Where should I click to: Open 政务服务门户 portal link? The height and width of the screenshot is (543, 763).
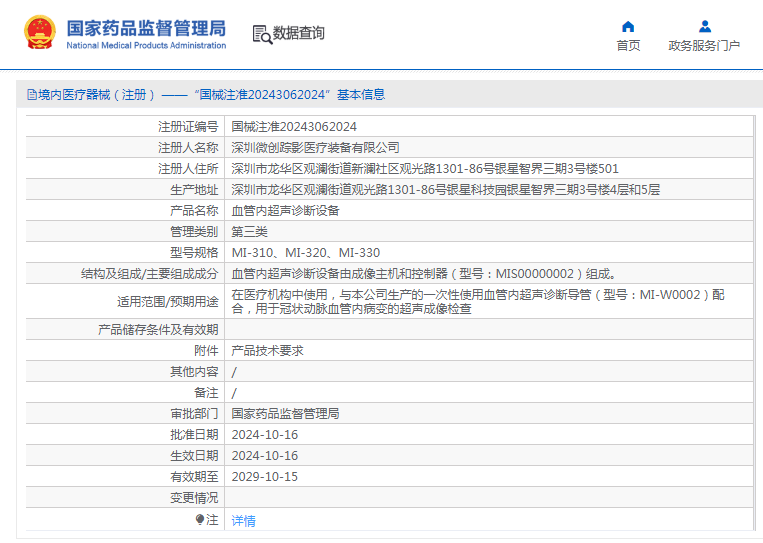(x=704, y=46)
